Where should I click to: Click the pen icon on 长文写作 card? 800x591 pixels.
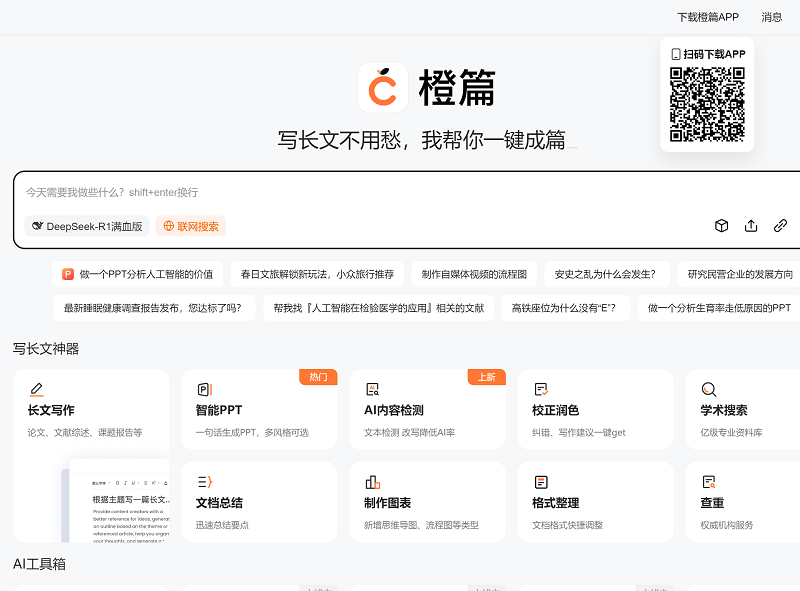point(36,389)
